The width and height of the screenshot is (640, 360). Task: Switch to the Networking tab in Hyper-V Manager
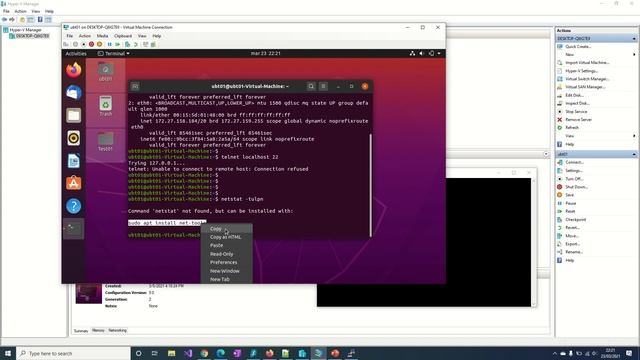[x=118, y=330]
